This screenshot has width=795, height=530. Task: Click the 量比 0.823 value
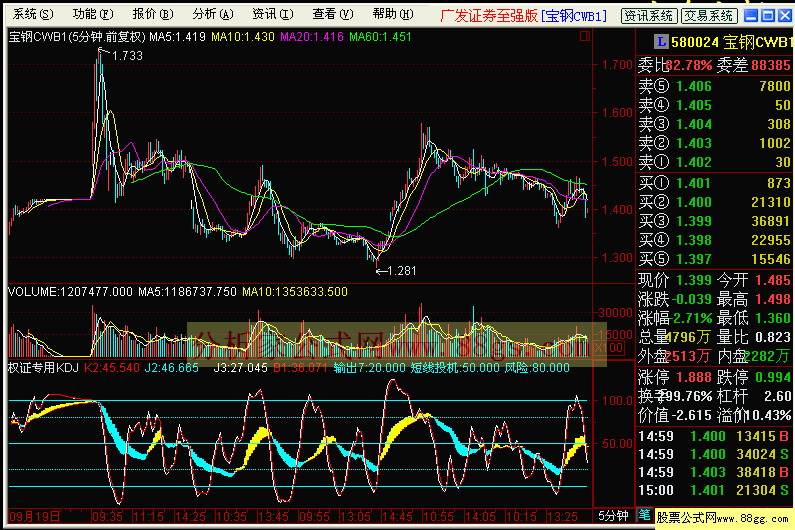[x=773, y=337]
